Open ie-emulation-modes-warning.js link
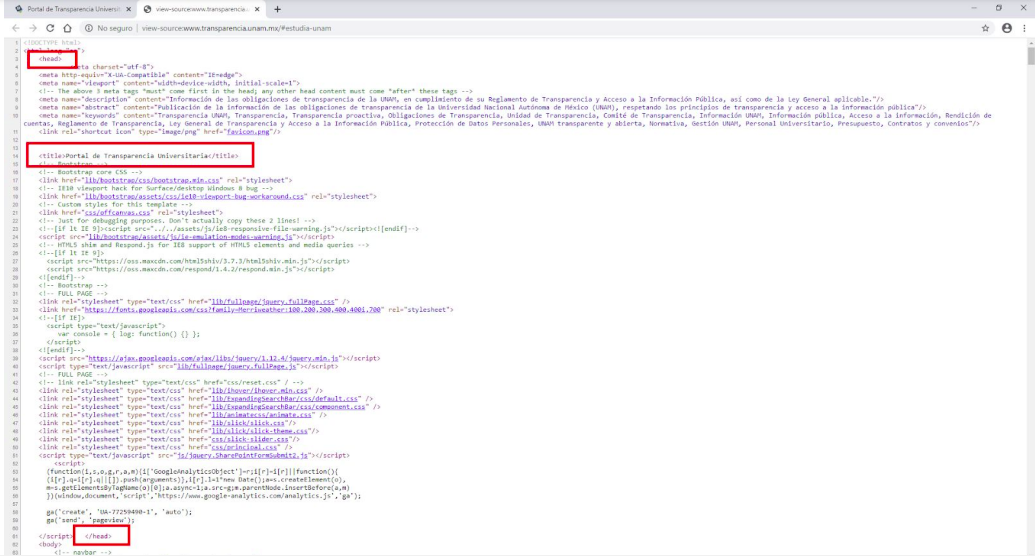1035x556 pixels. 190,236
